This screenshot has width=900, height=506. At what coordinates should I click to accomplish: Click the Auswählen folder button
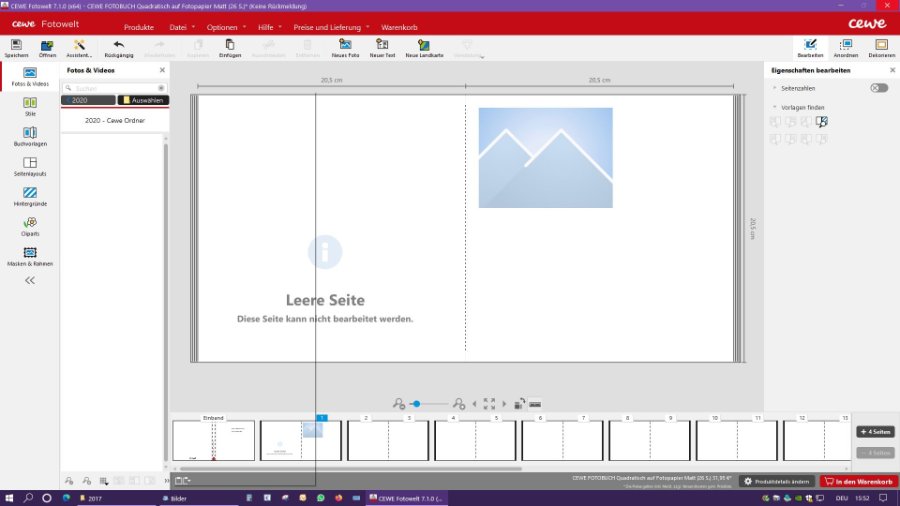point(143,100)
